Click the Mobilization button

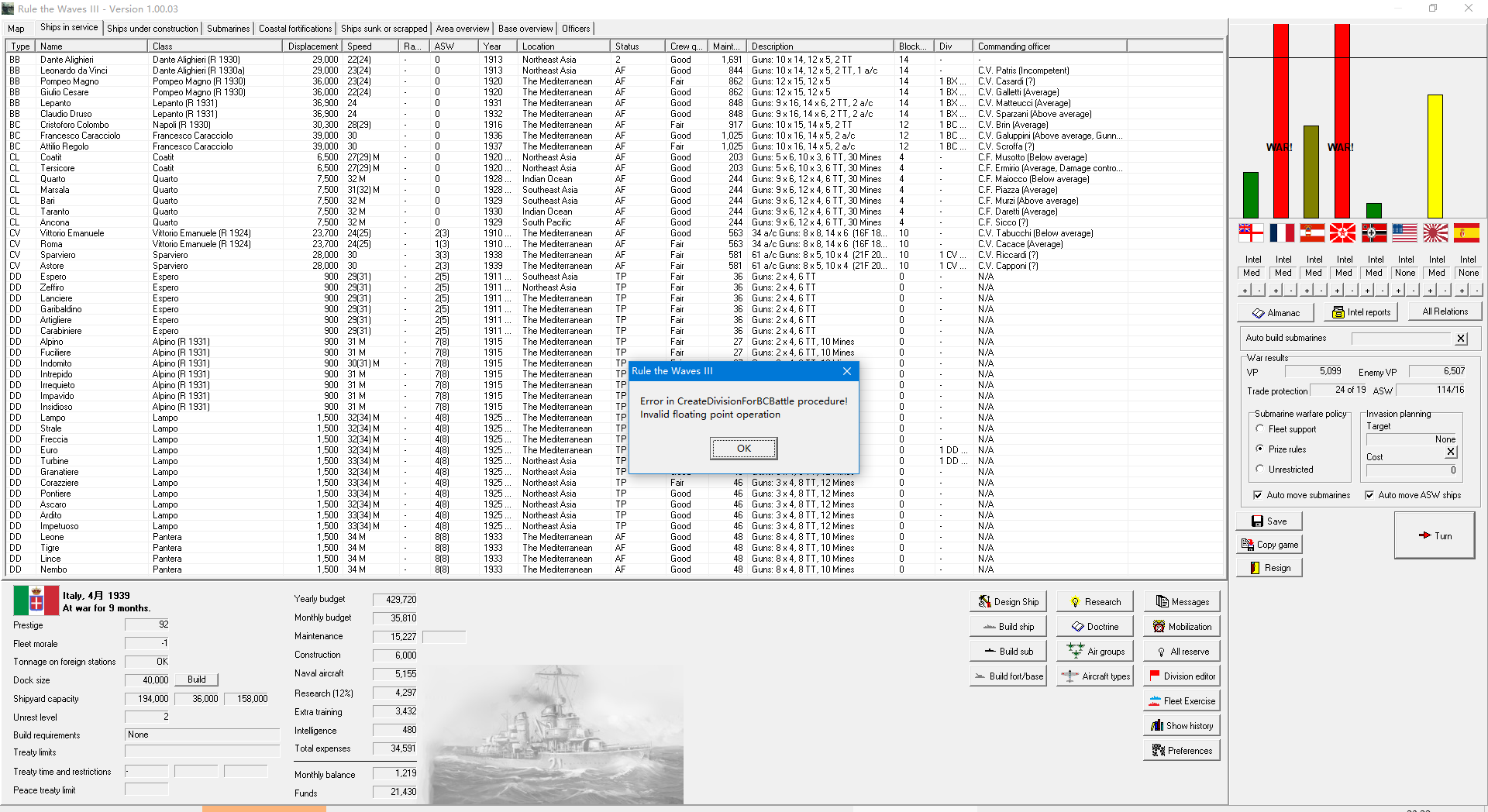(x=1181, y=626)
